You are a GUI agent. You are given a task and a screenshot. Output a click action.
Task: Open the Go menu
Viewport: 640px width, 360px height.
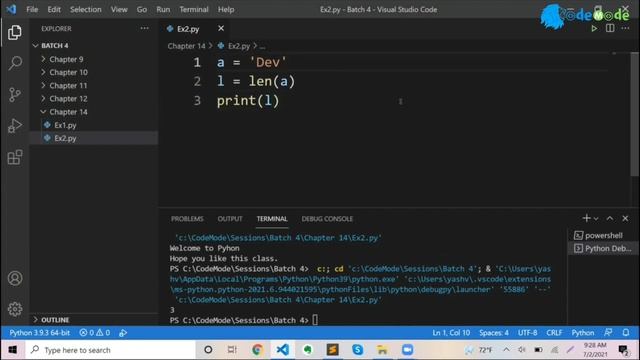coord(142,9)
